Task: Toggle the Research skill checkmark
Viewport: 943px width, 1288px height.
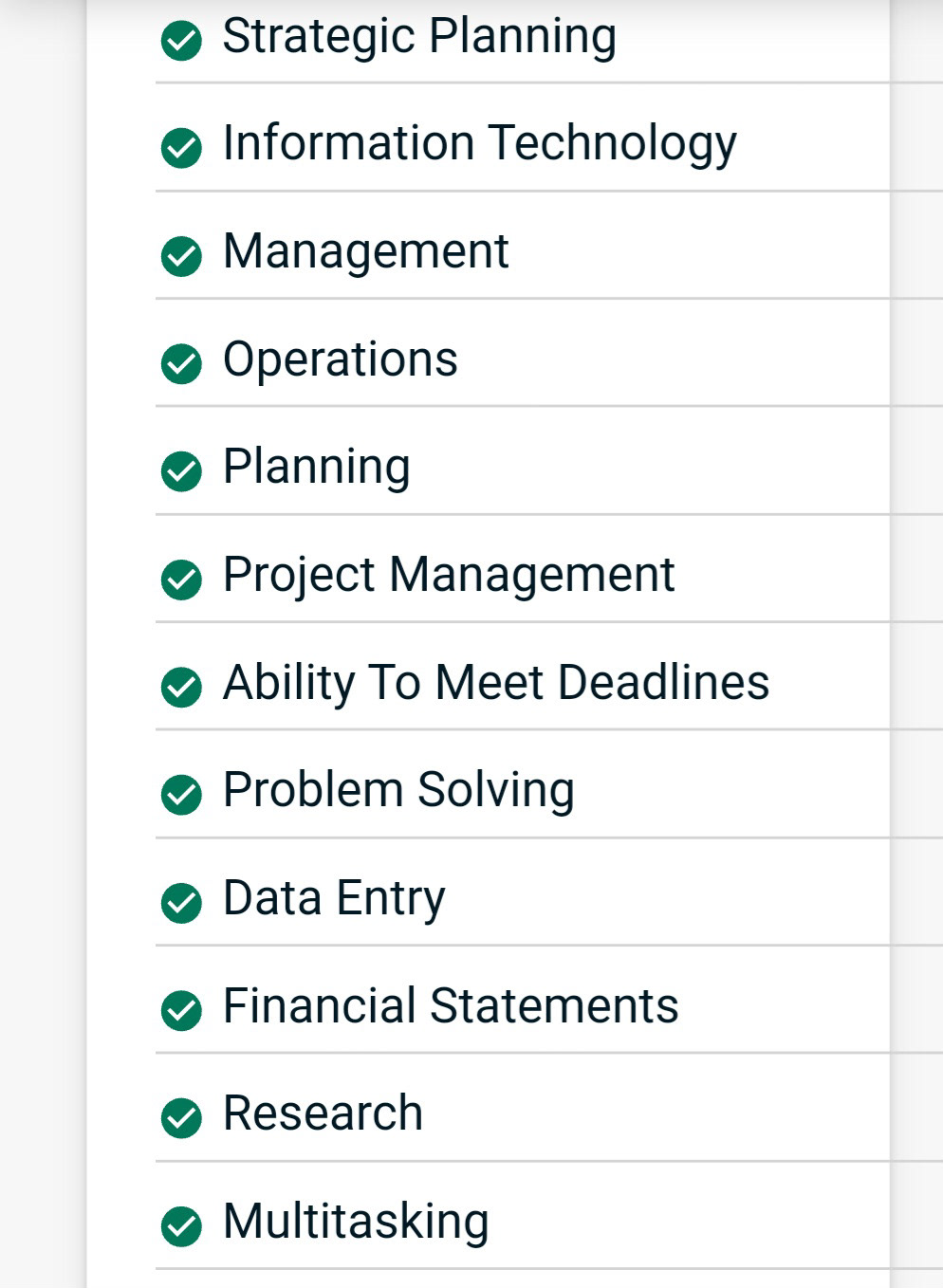Action: click(x=181, y=1118)
